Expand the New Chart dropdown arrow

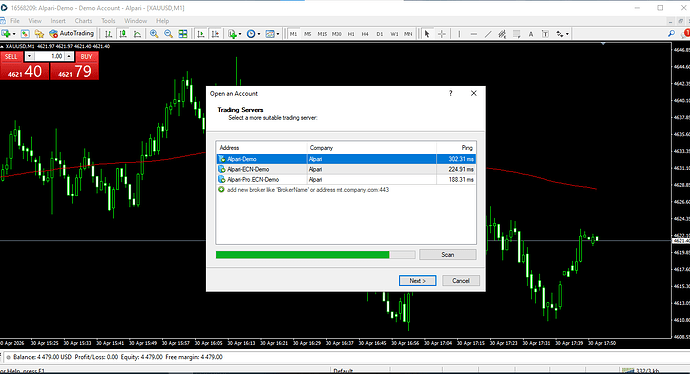14,34
